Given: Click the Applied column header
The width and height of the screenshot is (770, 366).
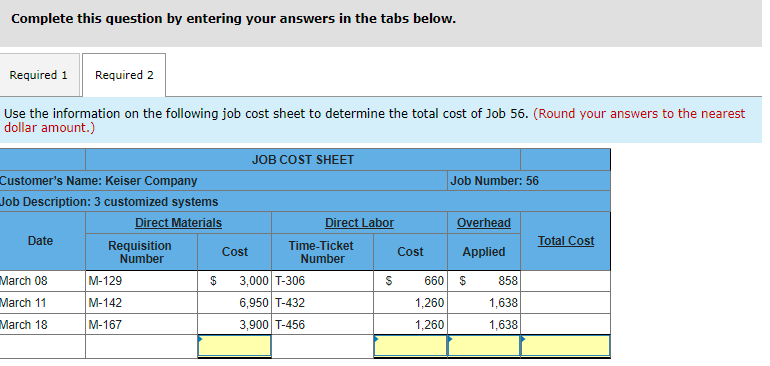Looking at the screenshot, I should click(484, 252).
